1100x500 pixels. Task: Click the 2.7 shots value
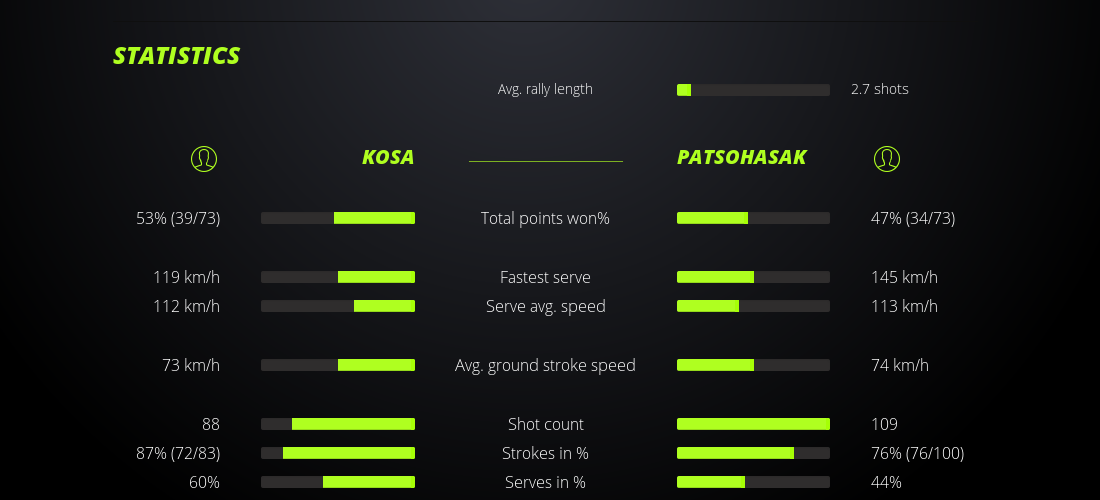point(880,89)
